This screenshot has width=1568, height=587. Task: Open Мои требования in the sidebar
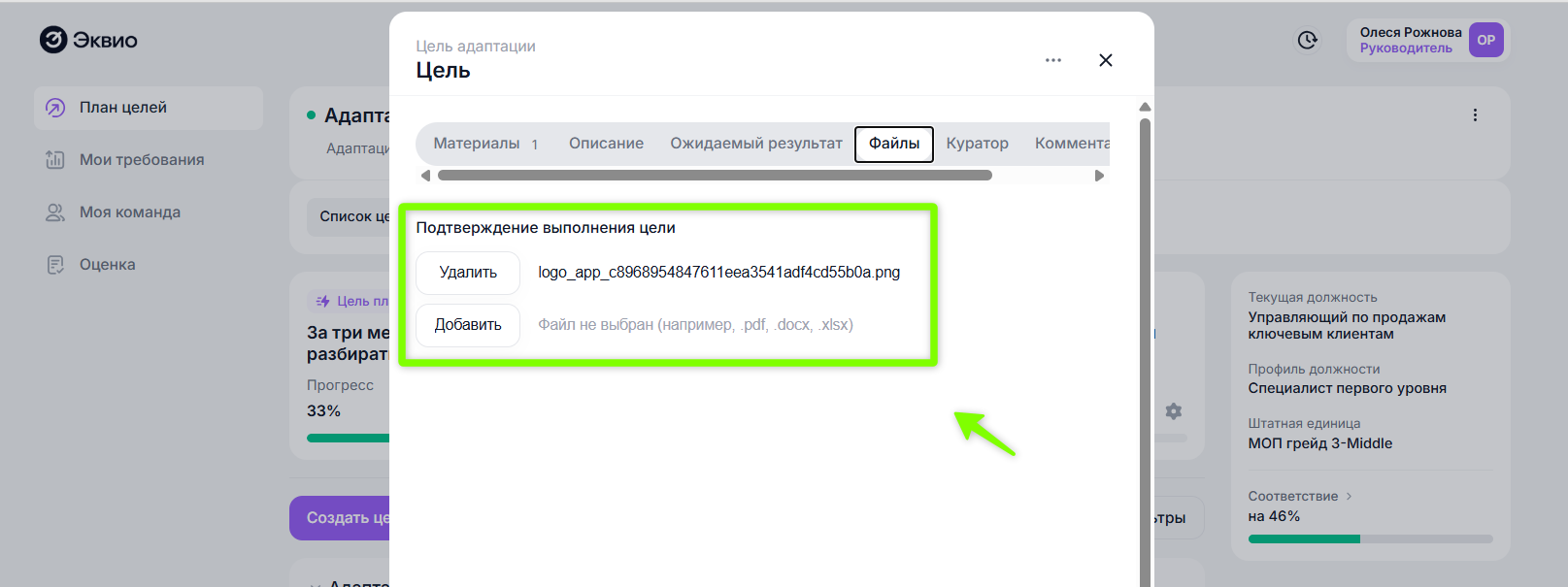[149, 160]
